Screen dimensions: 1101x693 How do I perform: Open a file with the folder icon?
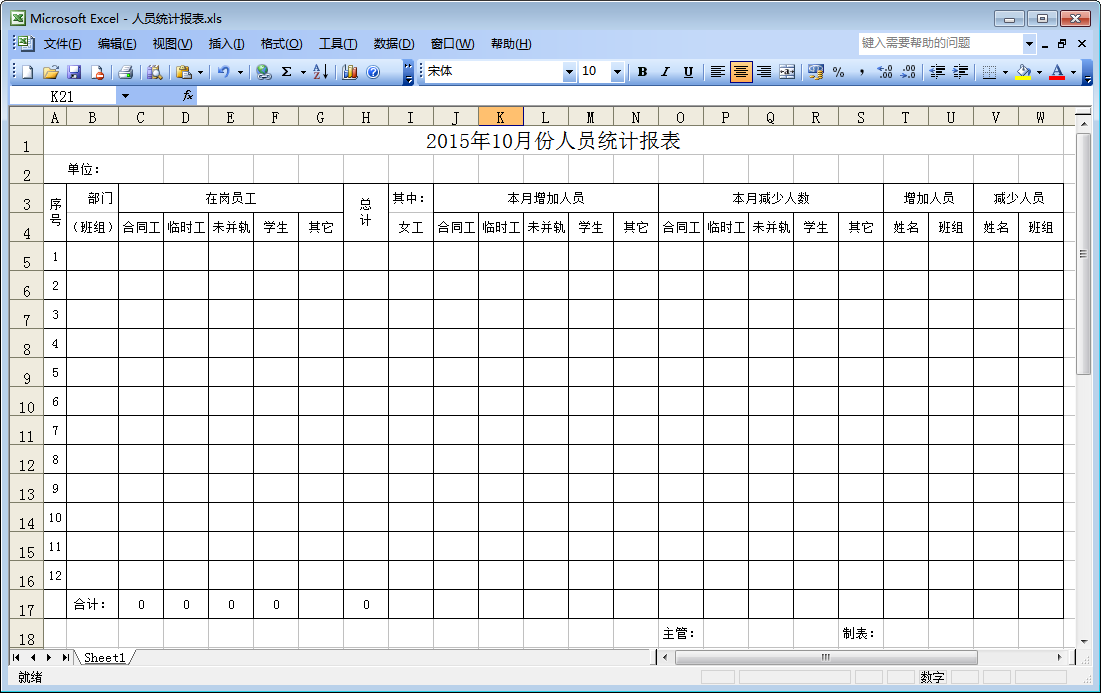point(51,72)
